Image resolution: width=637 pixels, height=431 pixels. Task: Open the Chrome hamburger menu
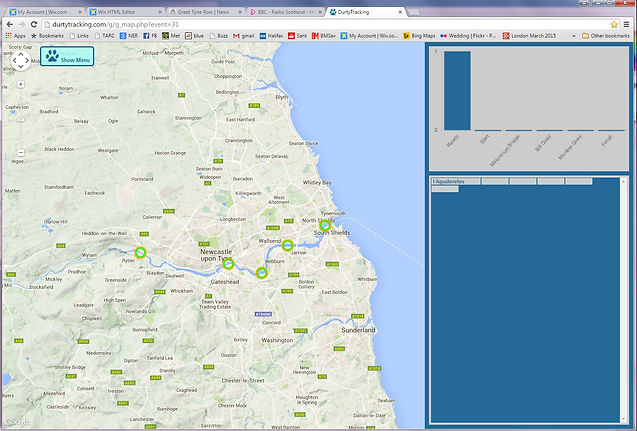tap(626, 24)
